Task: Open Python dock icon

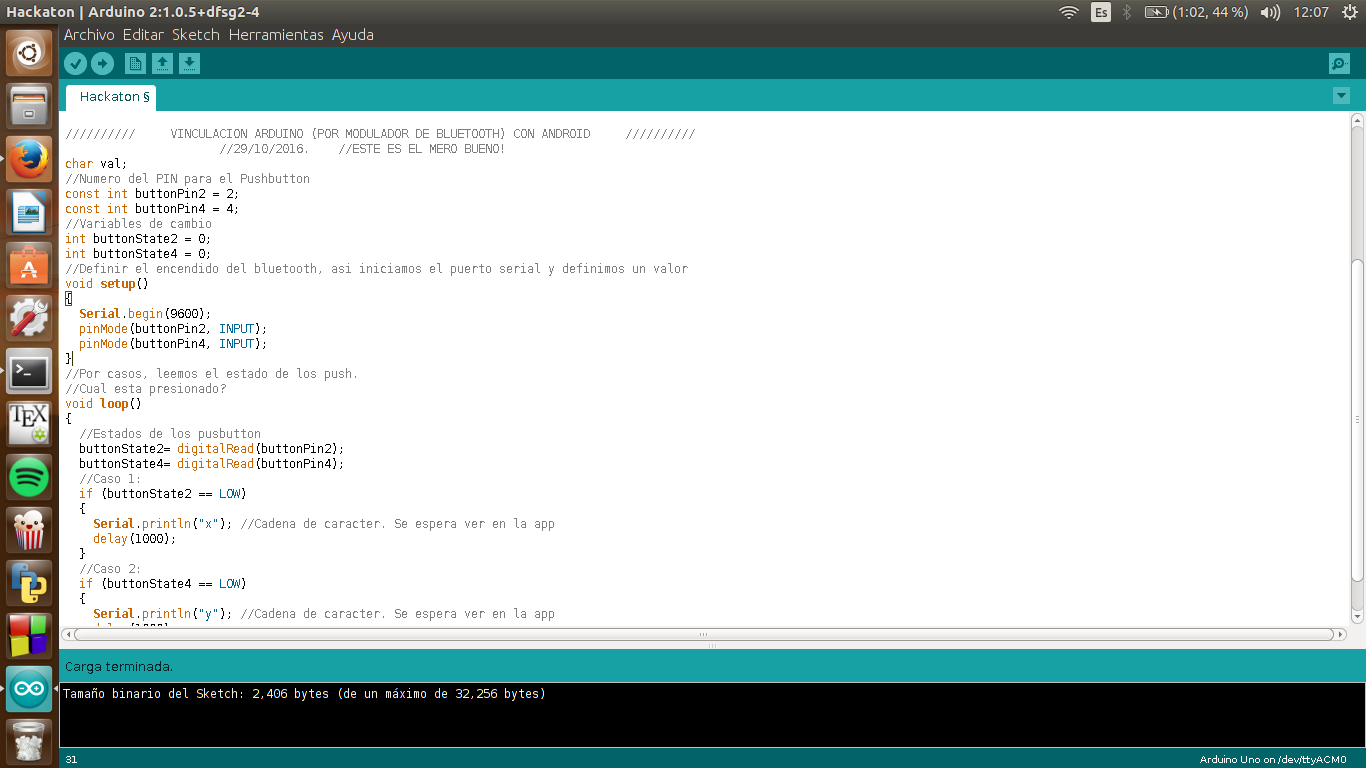Action: (29, 583)
